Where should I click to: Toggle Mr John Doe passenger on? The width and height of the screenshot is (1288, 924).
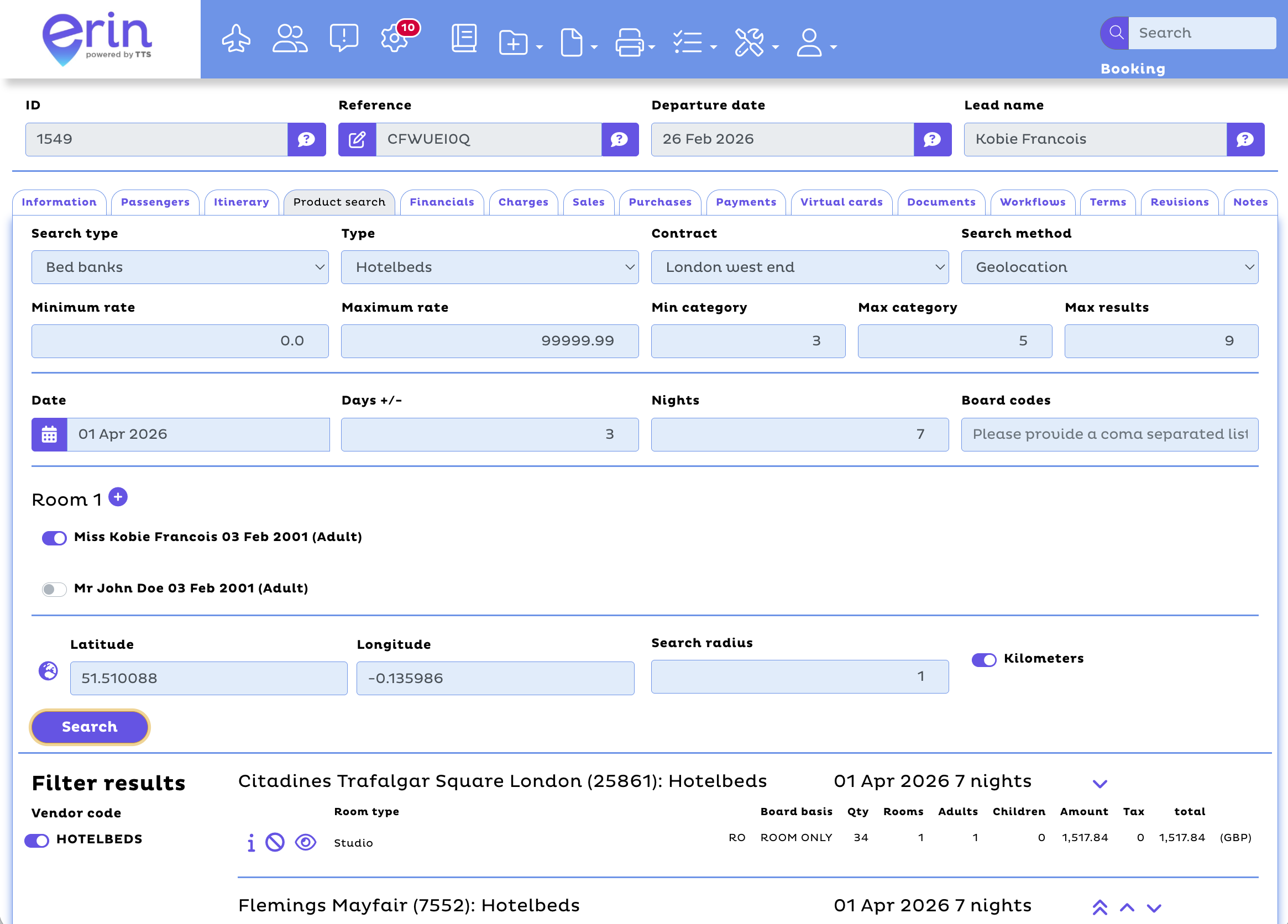coord(54,589)
